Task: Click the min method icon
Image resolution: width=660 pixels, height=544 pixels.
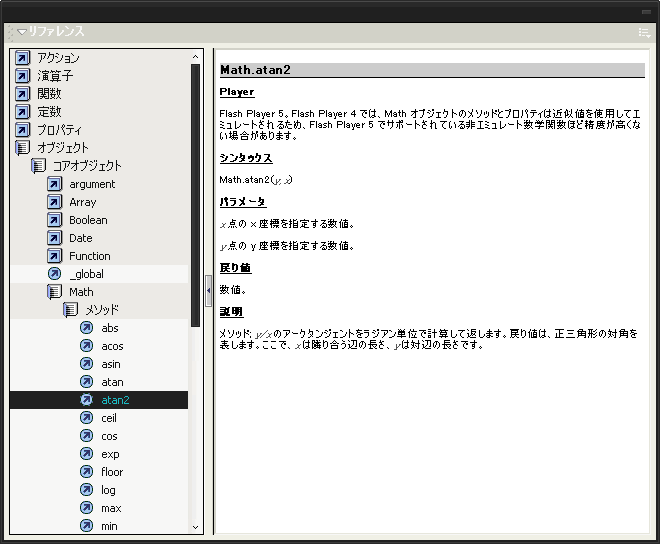Action: [86, 526]
